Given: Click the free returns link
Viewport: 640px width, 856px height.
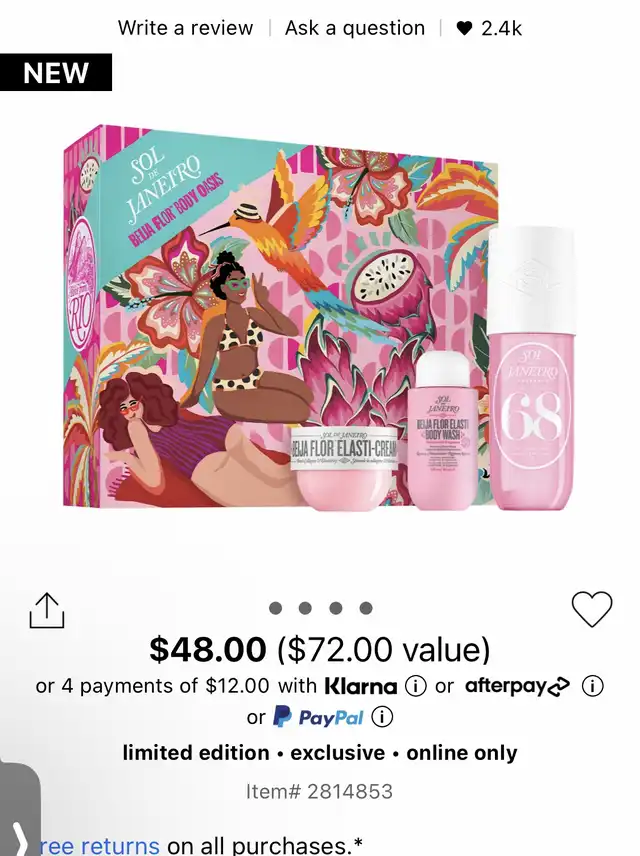Looking at the screenshot, I should click(x=99, y=846).
